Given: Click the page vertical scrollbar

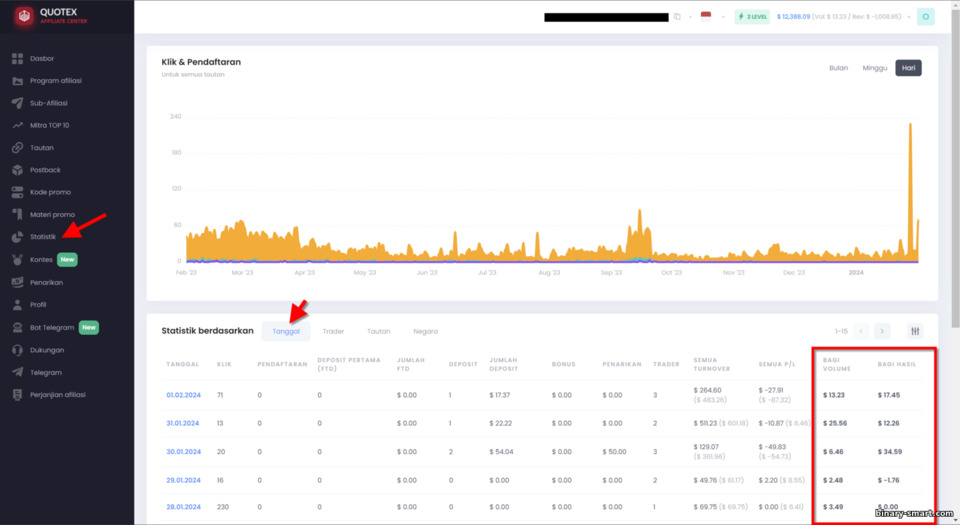Looking at the screenshot, I should click(955, 171).
